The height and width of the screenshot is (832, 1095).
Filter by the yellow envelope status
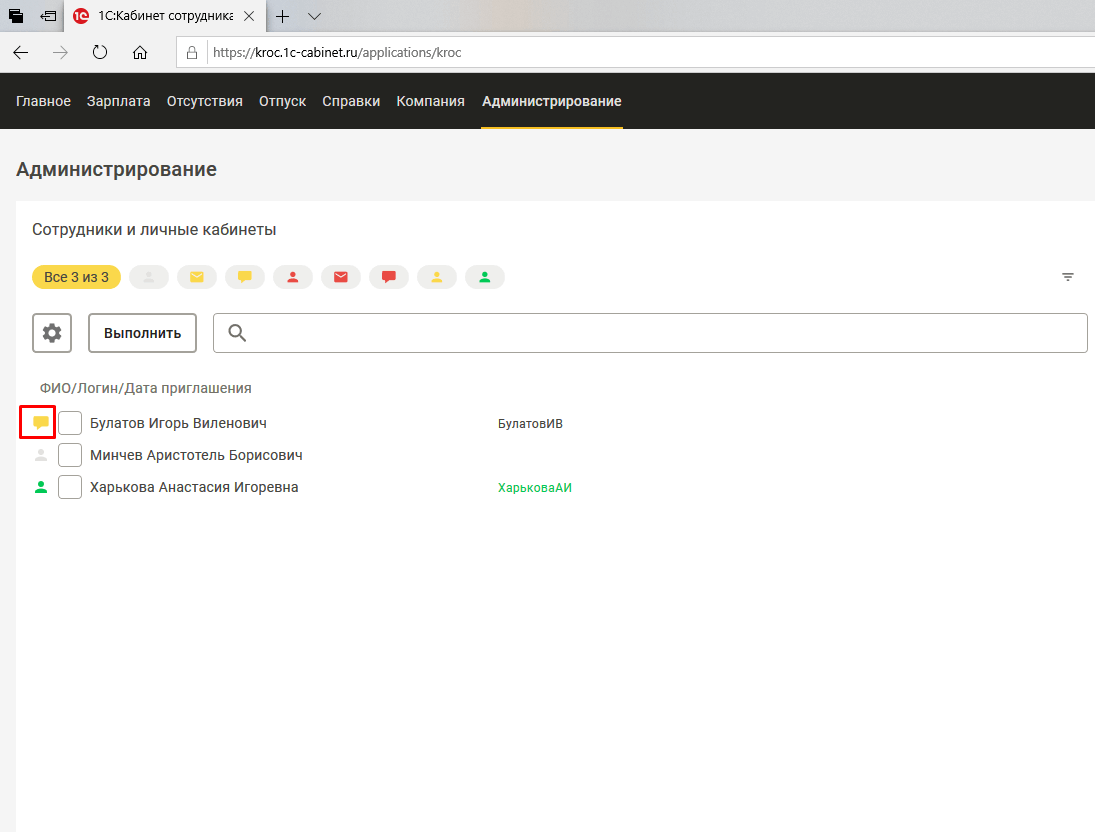(197, 277)
